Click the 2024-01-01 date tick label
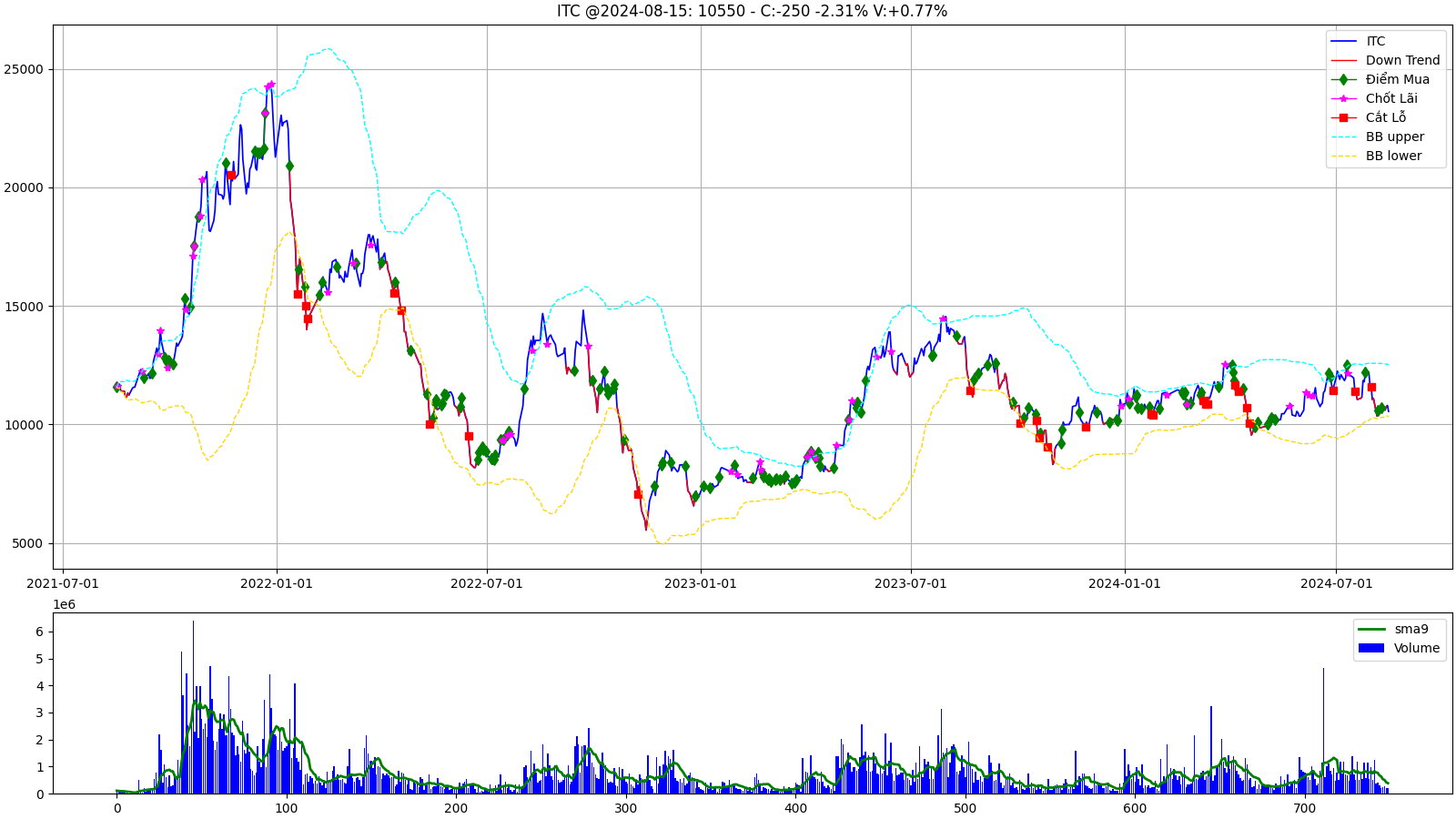This screenshot has height=819, width=1456. coord(1125,583)
